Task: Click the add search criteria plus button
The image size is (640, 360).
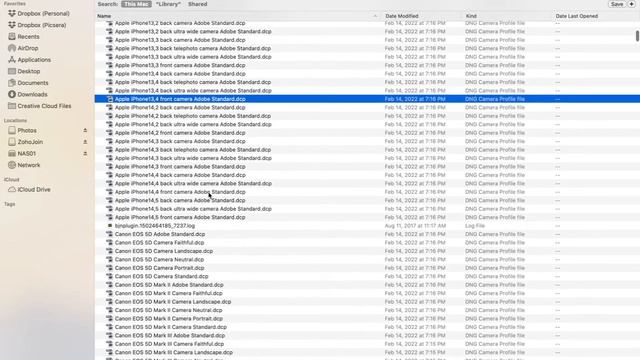Action: (632, 4)
